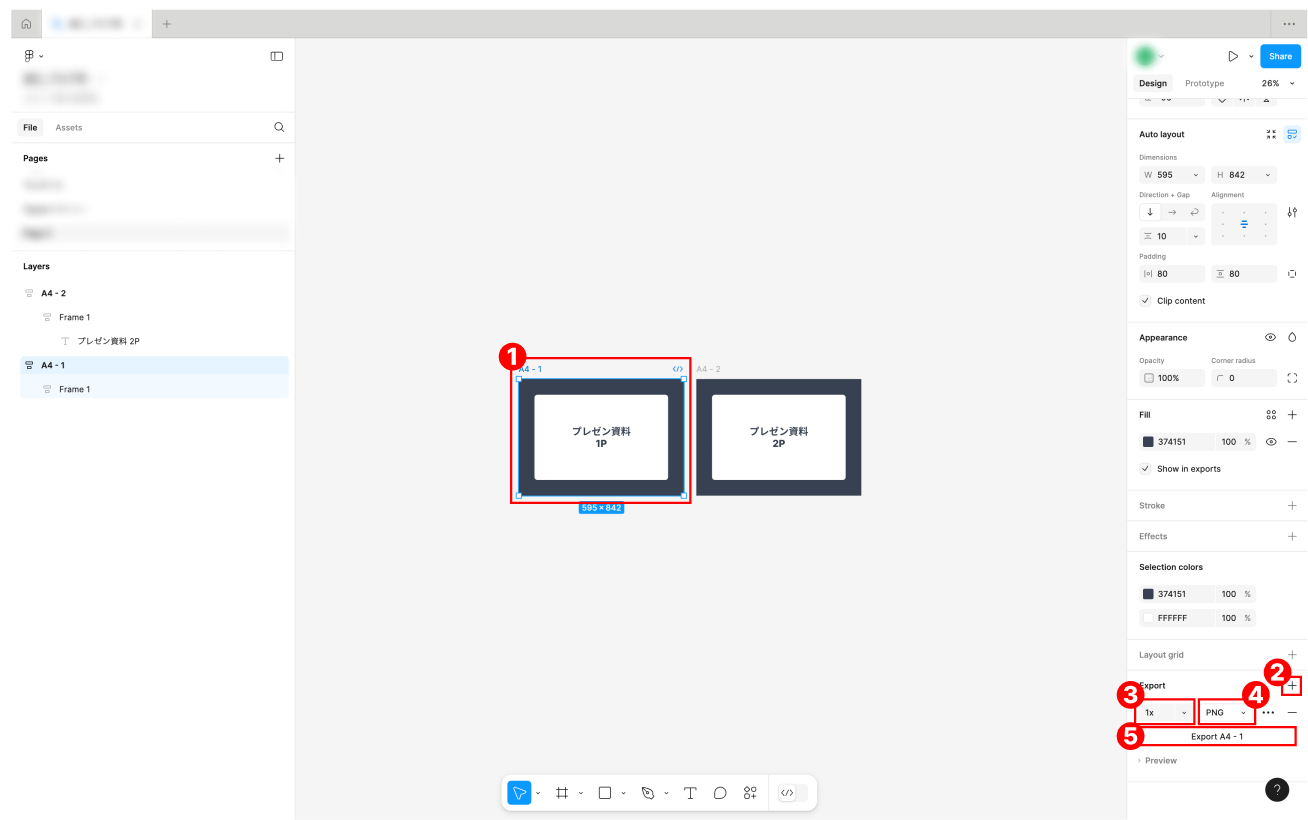Select the Frame tool in toolbar
Image resolution: width=1308 pixels, height=820 pixels.
tap(562, 793)
